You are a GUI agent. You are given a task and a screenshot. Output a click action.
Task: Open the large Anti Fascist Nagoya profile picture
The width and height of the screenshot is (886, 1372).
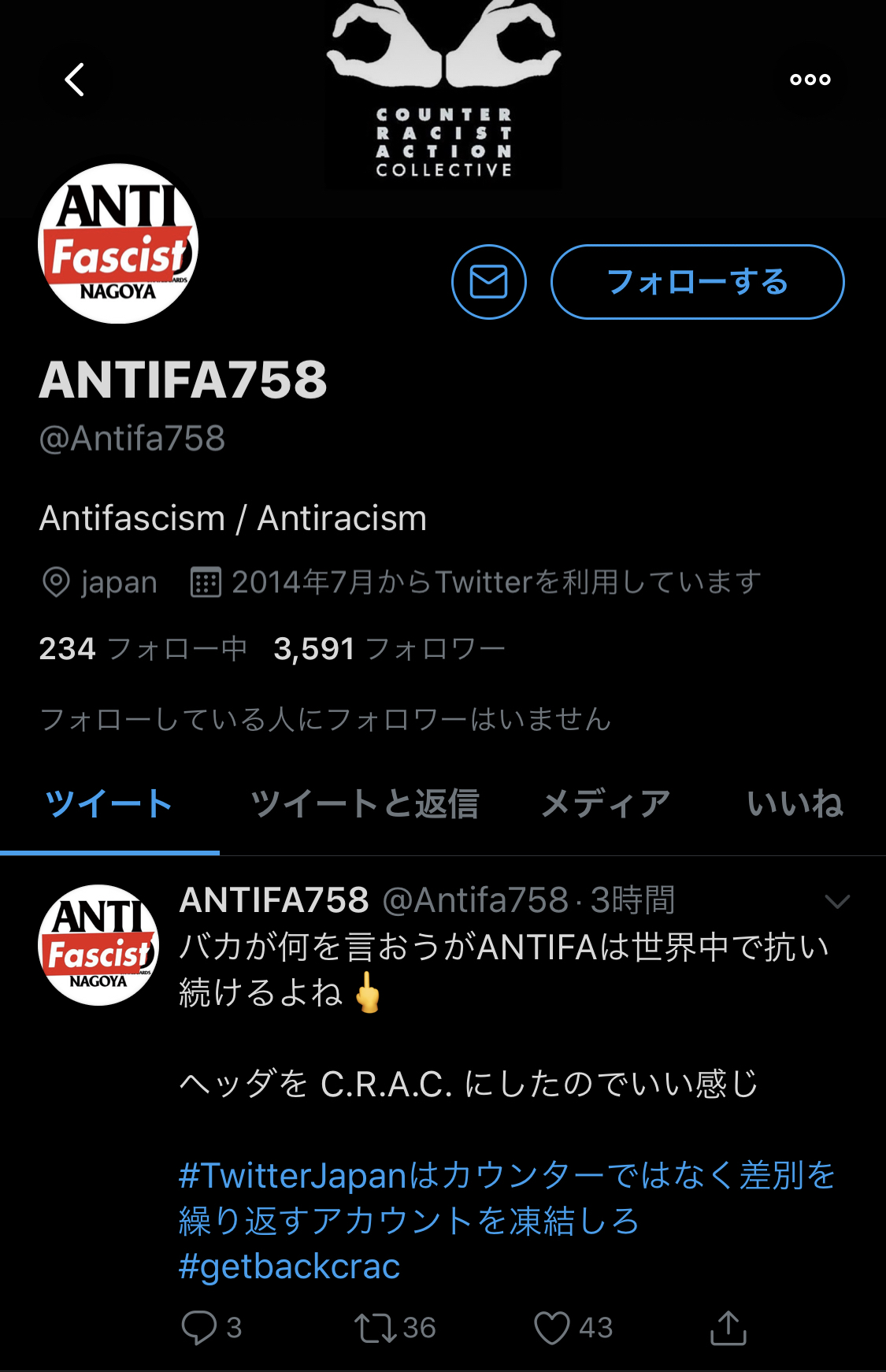click(118, 243)
